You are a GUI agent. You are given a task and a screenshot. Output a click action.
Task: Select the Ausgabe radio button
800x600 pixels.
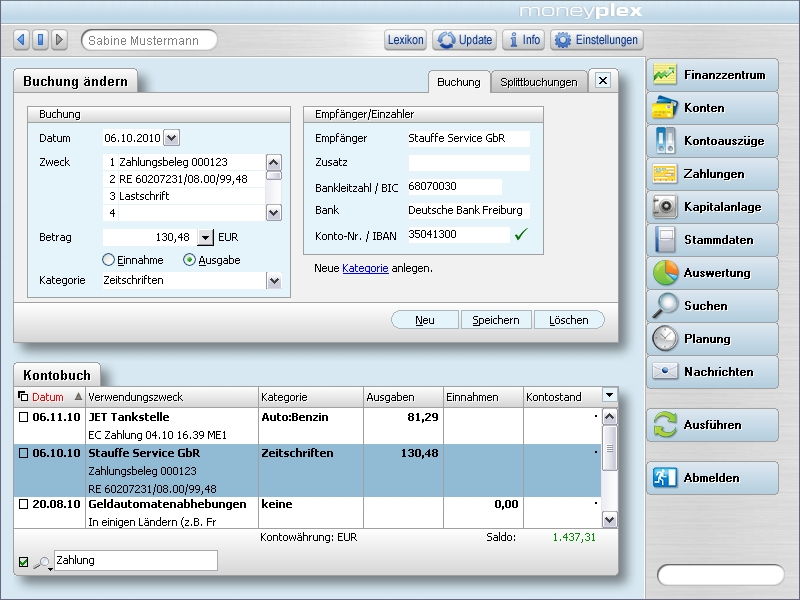pos(190,260)
